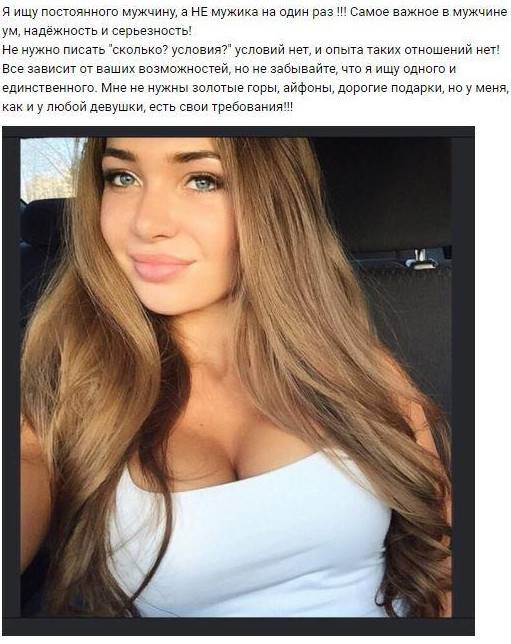This screenshot has width=511, height=644.
Task: Click the black top border of the photo
Action: pyautogui.click(x=238, y=132)
